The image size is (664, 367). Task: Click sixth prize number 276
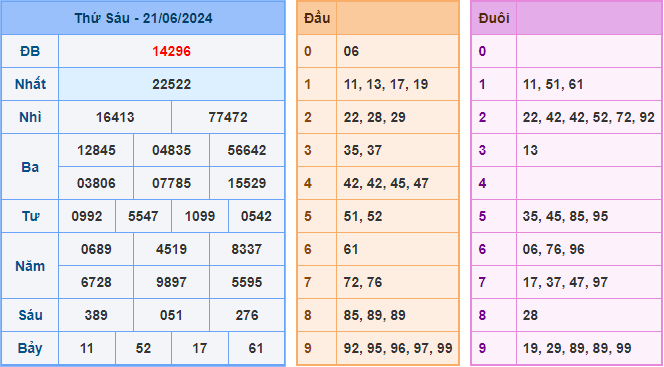(x=247, y=315)
